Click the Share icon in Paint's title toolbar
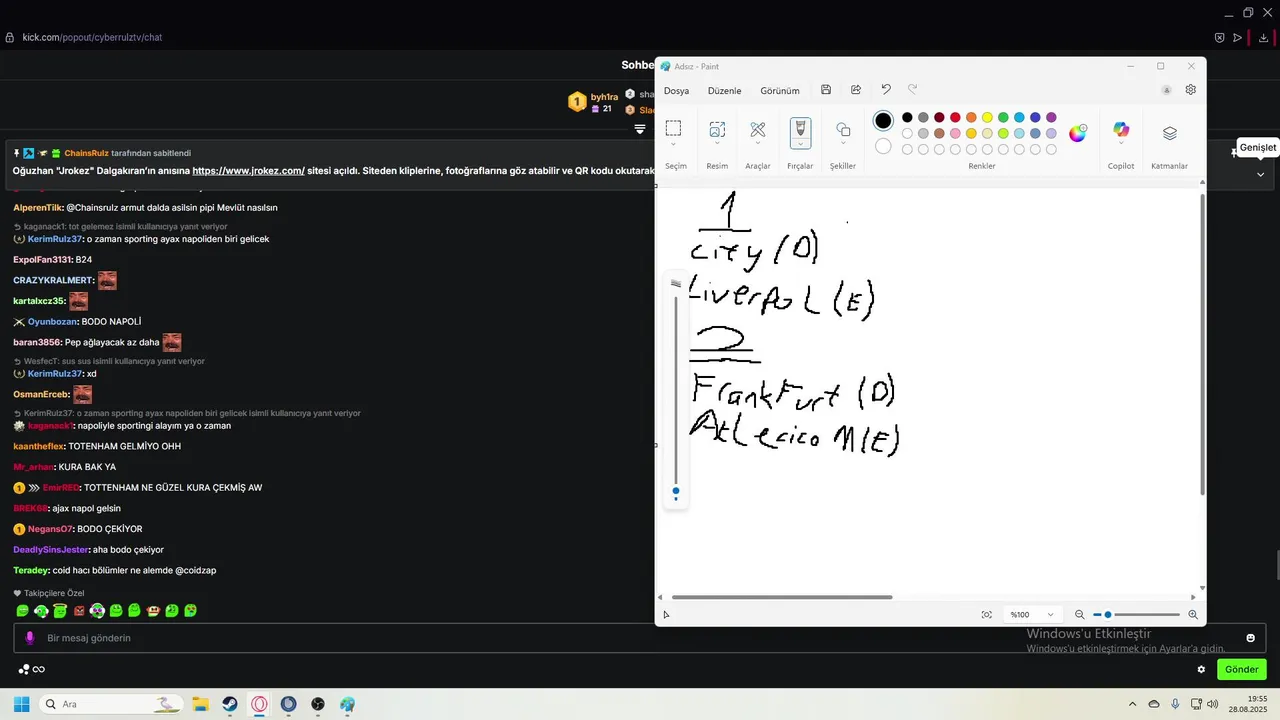 856,90
